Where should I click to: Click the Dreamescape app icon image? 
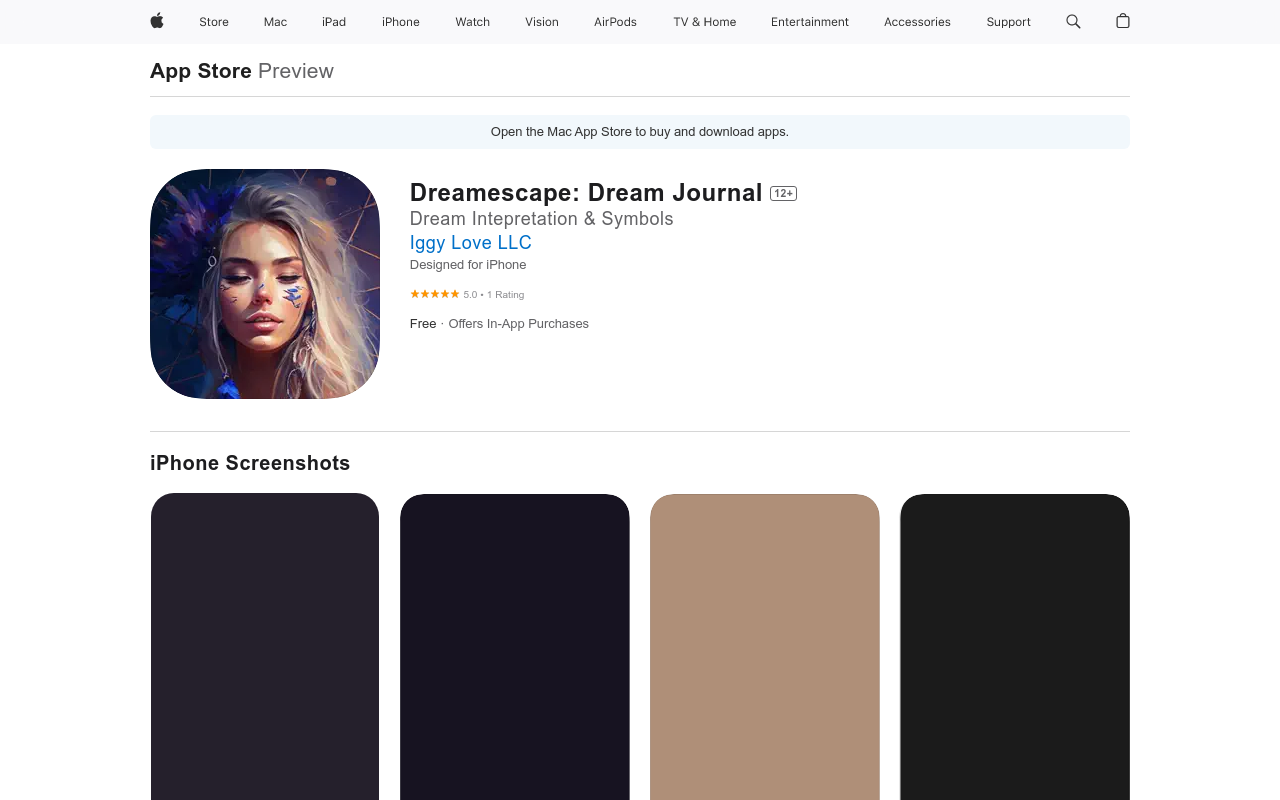pos(265,284)
